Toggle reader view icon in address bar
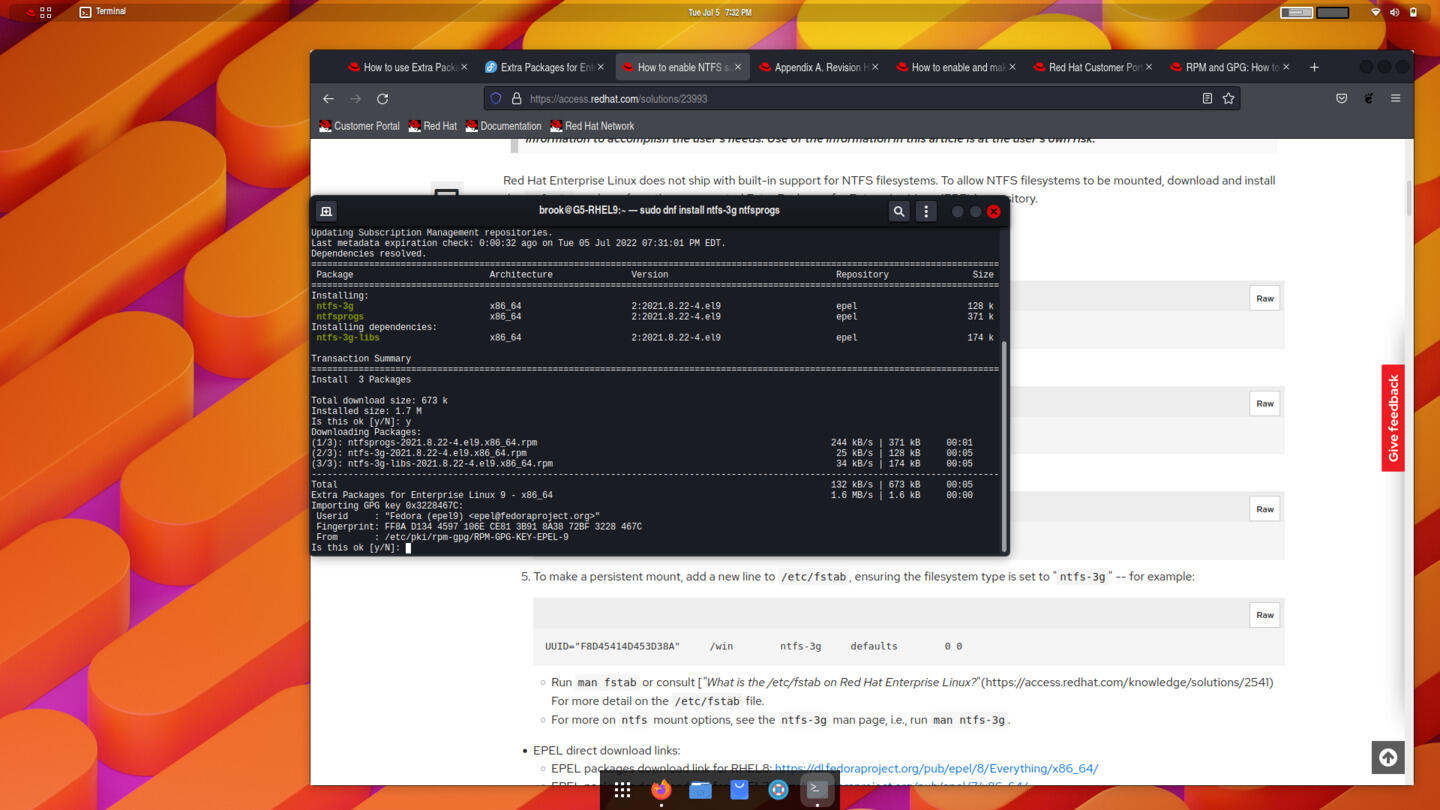1440x810 pixels. 1207,99
